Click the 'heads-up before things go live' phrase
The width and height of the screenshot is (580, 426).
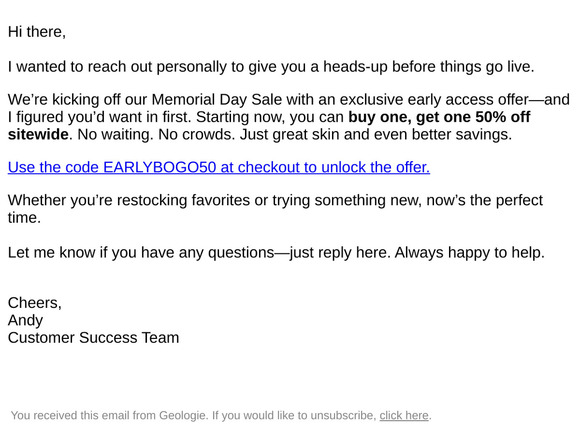pos(428,67)
